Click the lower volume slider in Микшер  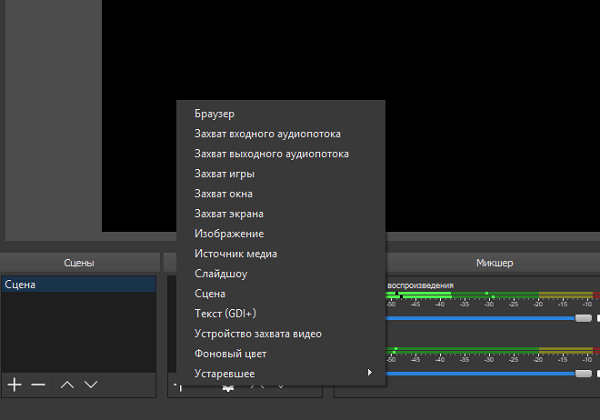pos(583,373)
